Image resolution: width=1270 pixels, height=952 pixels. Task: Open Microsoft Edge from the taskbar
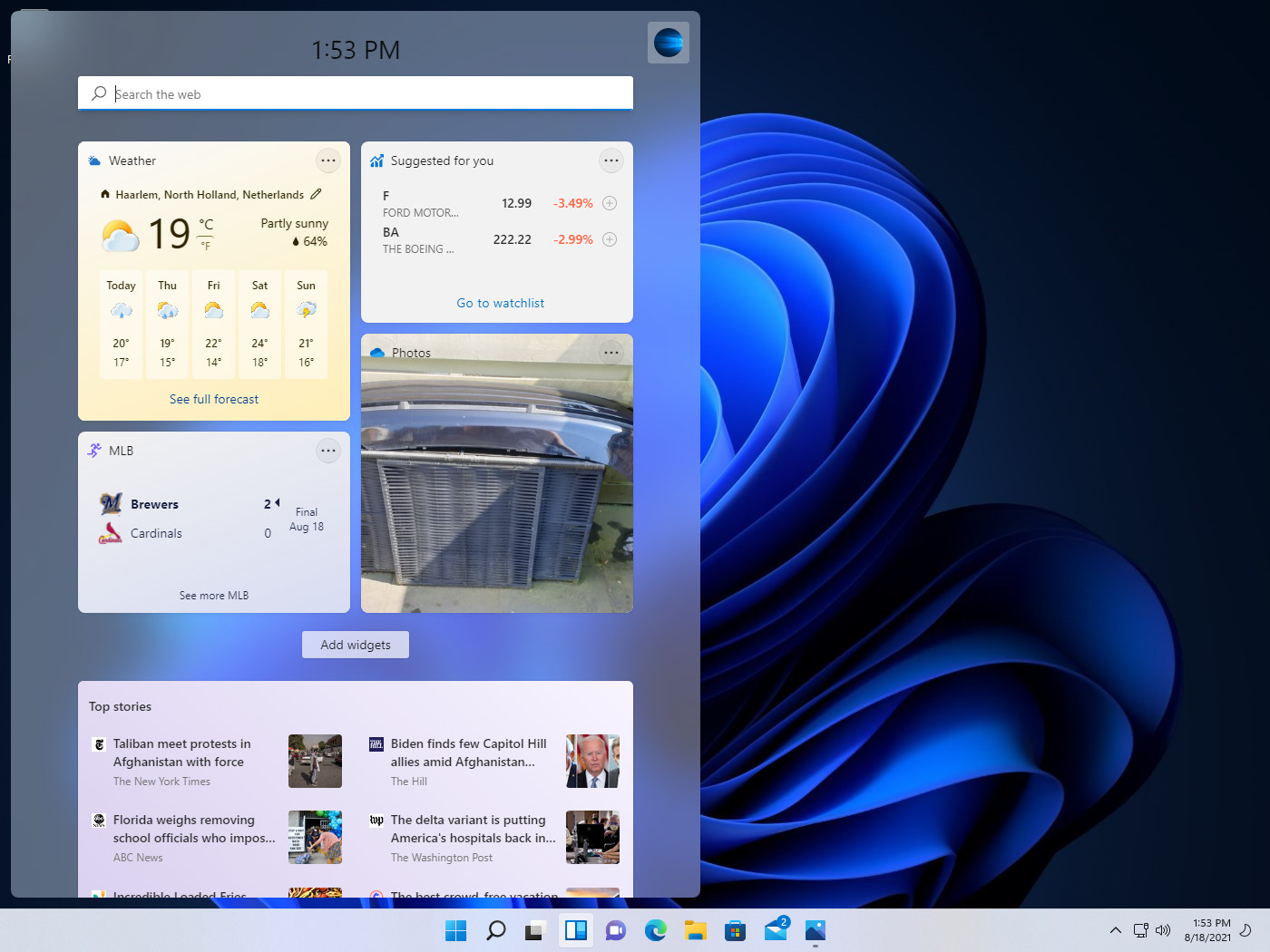(x=655, y=930)
